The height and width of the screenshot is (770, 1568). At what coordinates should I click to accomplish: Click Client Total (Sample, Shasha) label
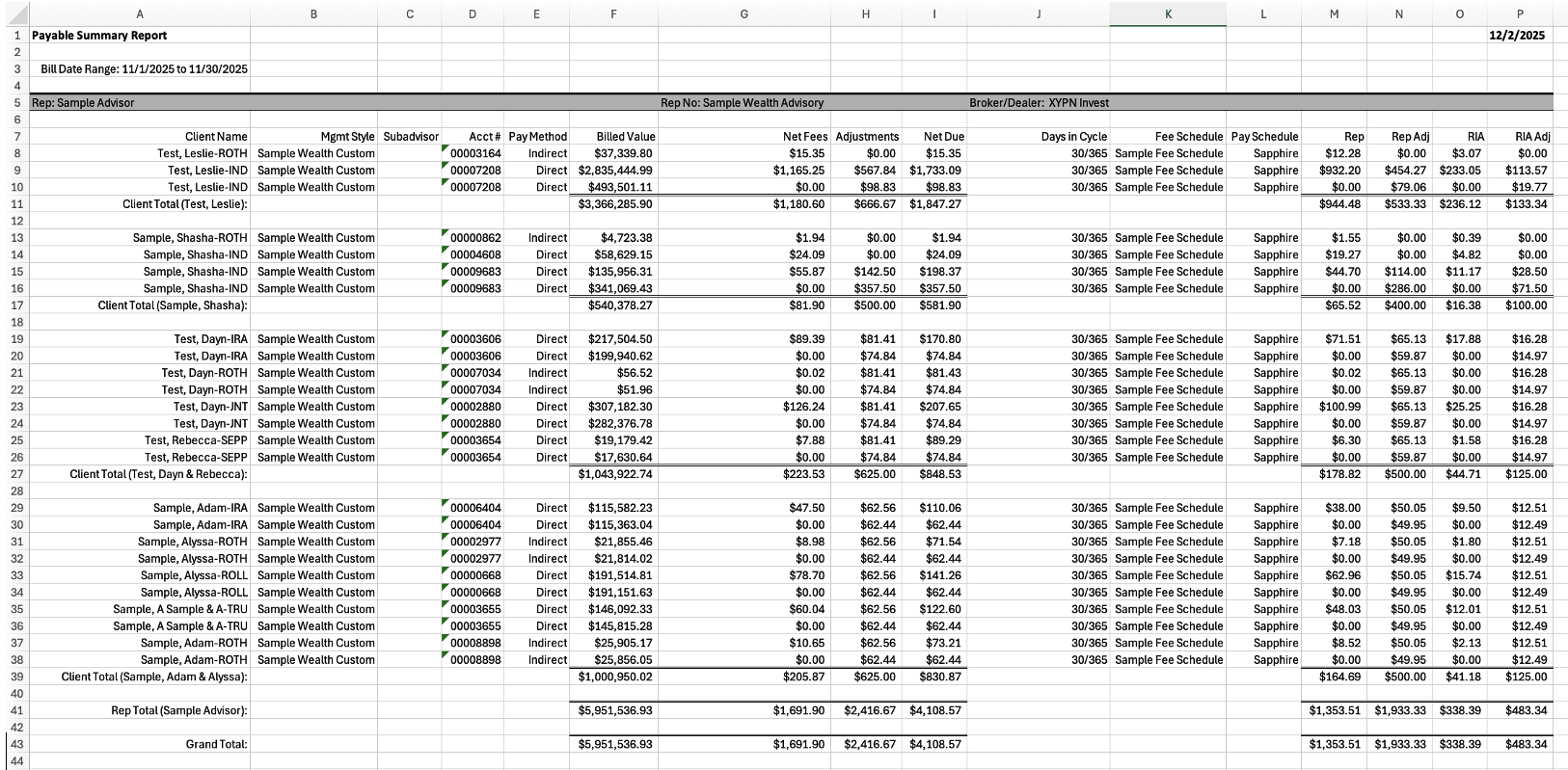point(173,305)
